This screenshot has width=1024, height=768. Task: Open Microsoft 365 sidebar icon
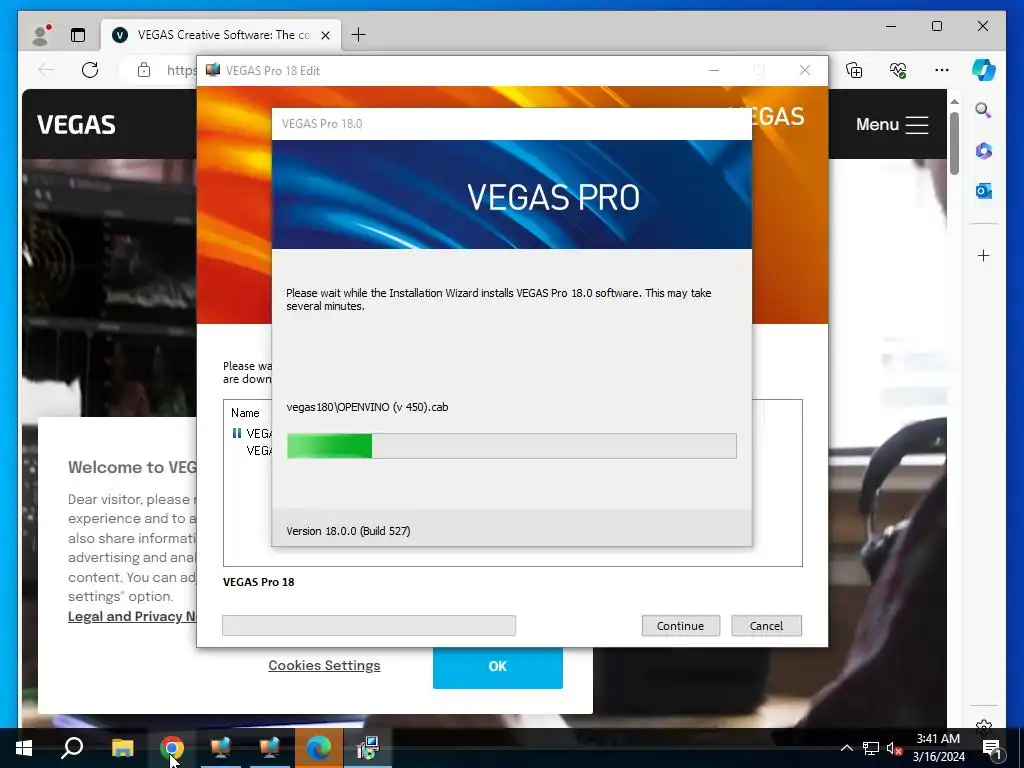point(984,151)
